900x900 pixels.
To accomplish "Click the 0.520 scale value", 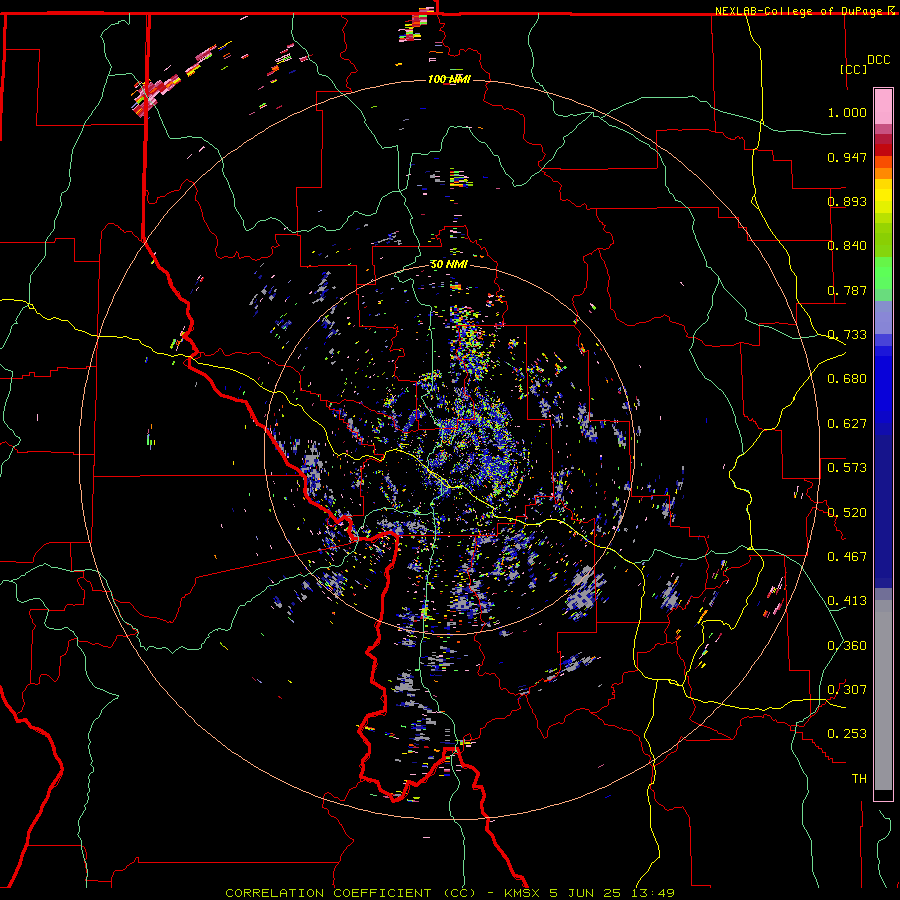I will pos(847,513).
